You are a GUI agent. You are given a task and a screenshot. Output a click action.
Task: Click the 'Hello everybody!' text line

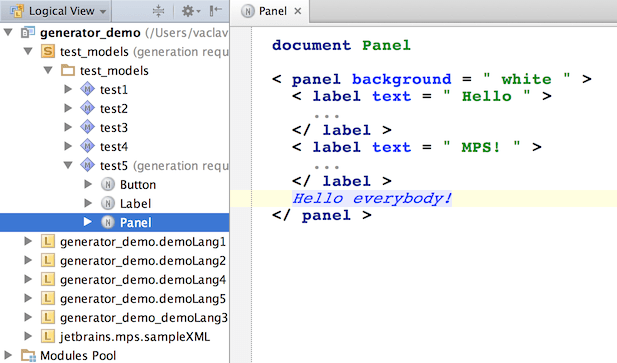pos(371,198)
